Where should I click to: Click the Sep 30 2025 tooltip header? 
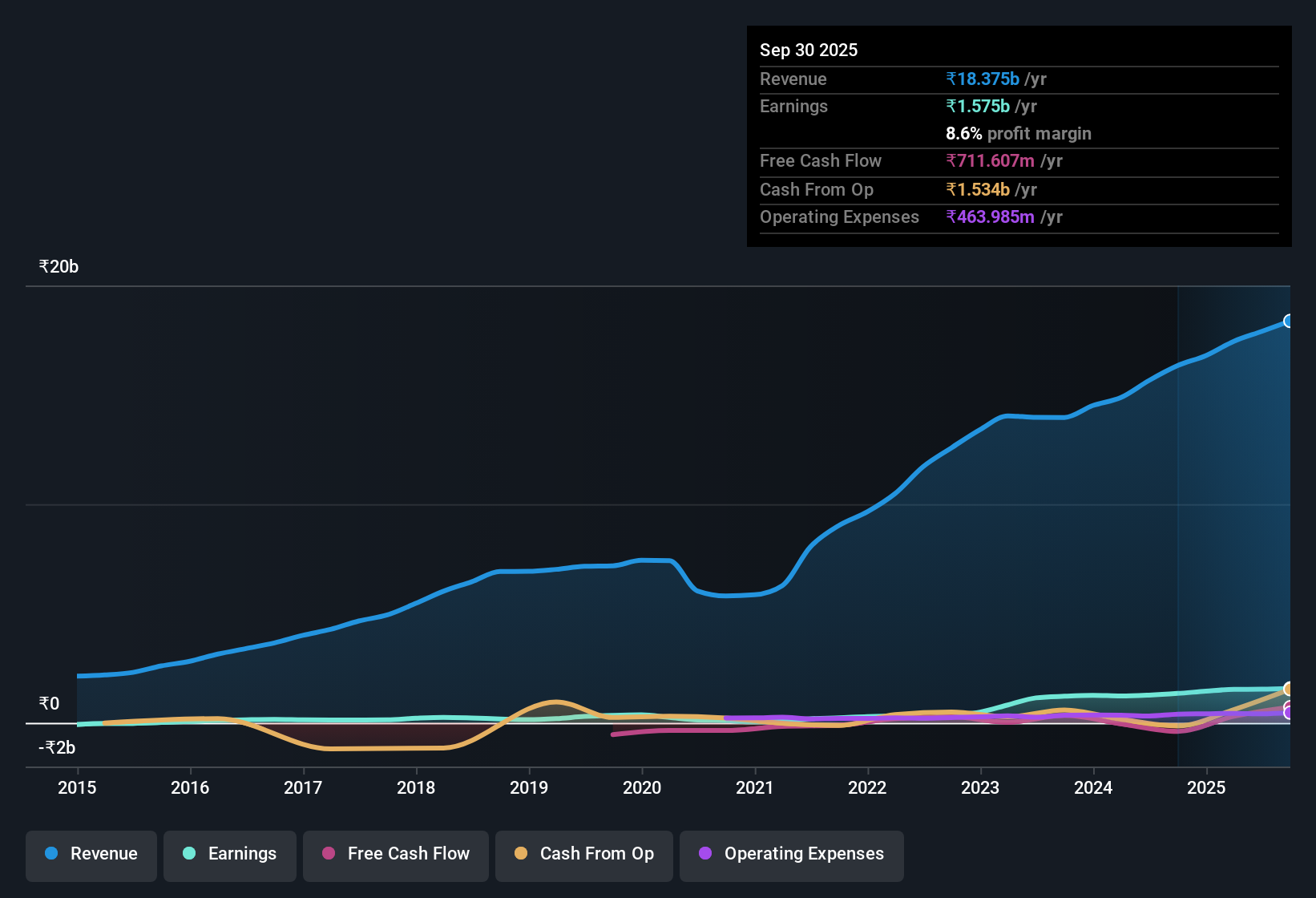pyautogui.click(x=809, y=50)
